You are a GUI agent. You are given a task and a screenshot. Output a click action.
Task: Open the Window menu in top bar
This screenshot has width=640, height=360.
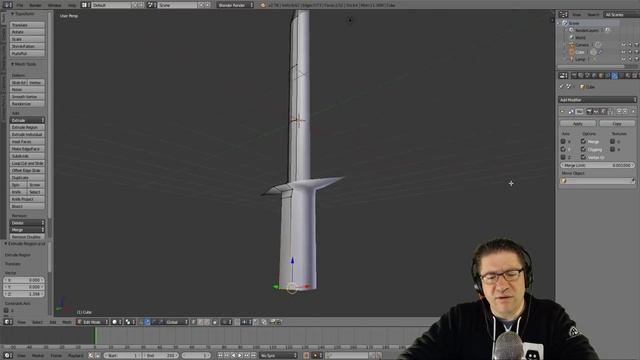coord(54,5)
